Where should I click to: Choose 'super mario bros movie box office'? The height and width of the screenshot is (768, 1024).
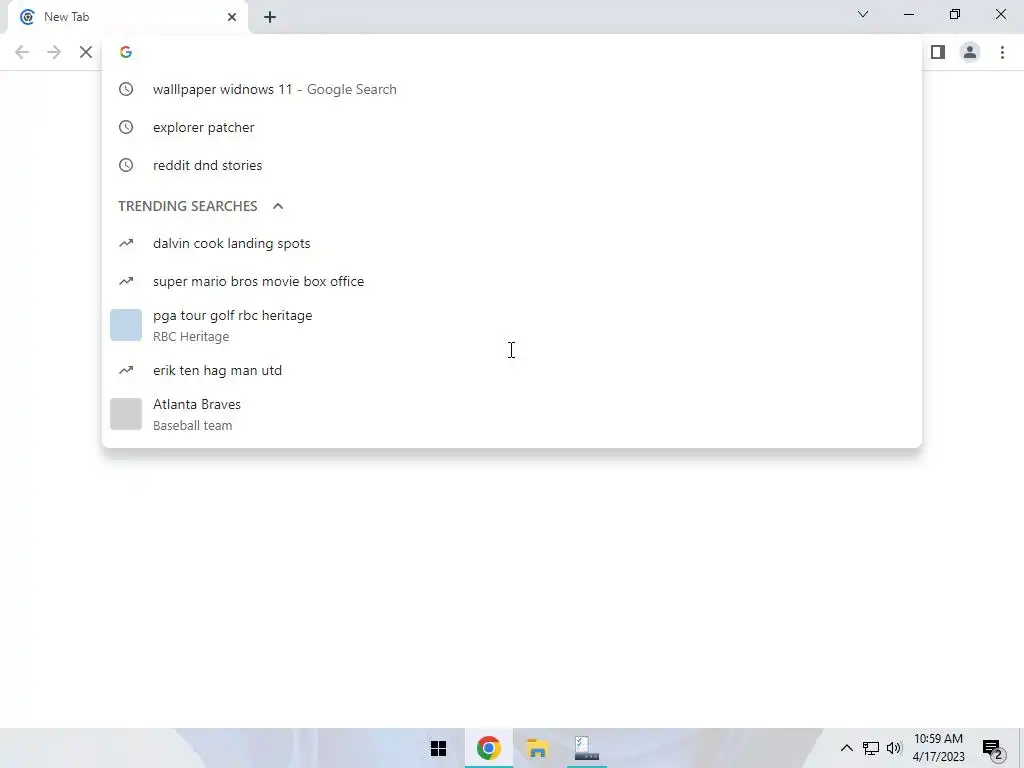(x=512, y=281)
